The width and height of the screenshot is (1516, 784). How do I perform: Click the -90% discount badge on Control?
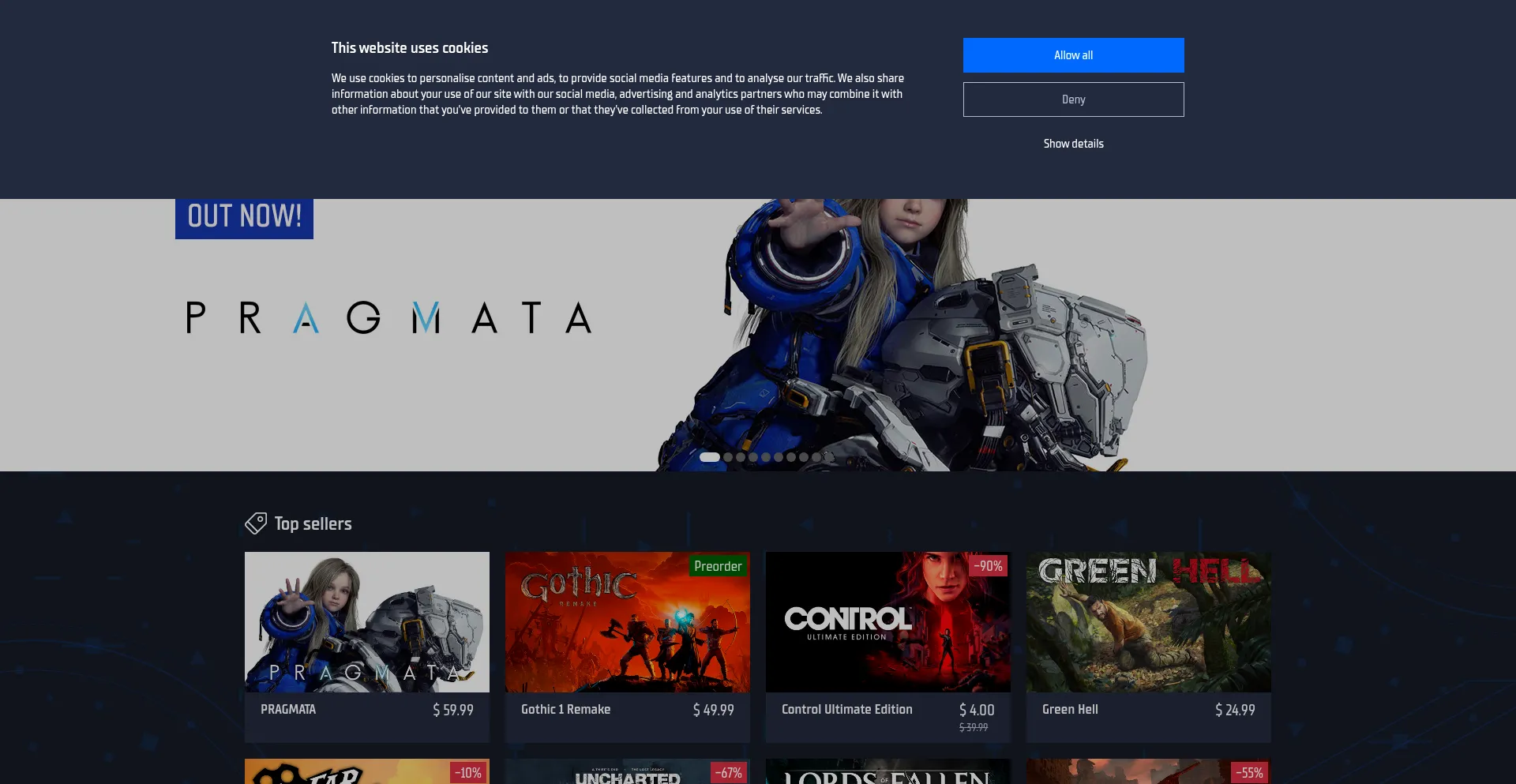[x=988, y=566]
